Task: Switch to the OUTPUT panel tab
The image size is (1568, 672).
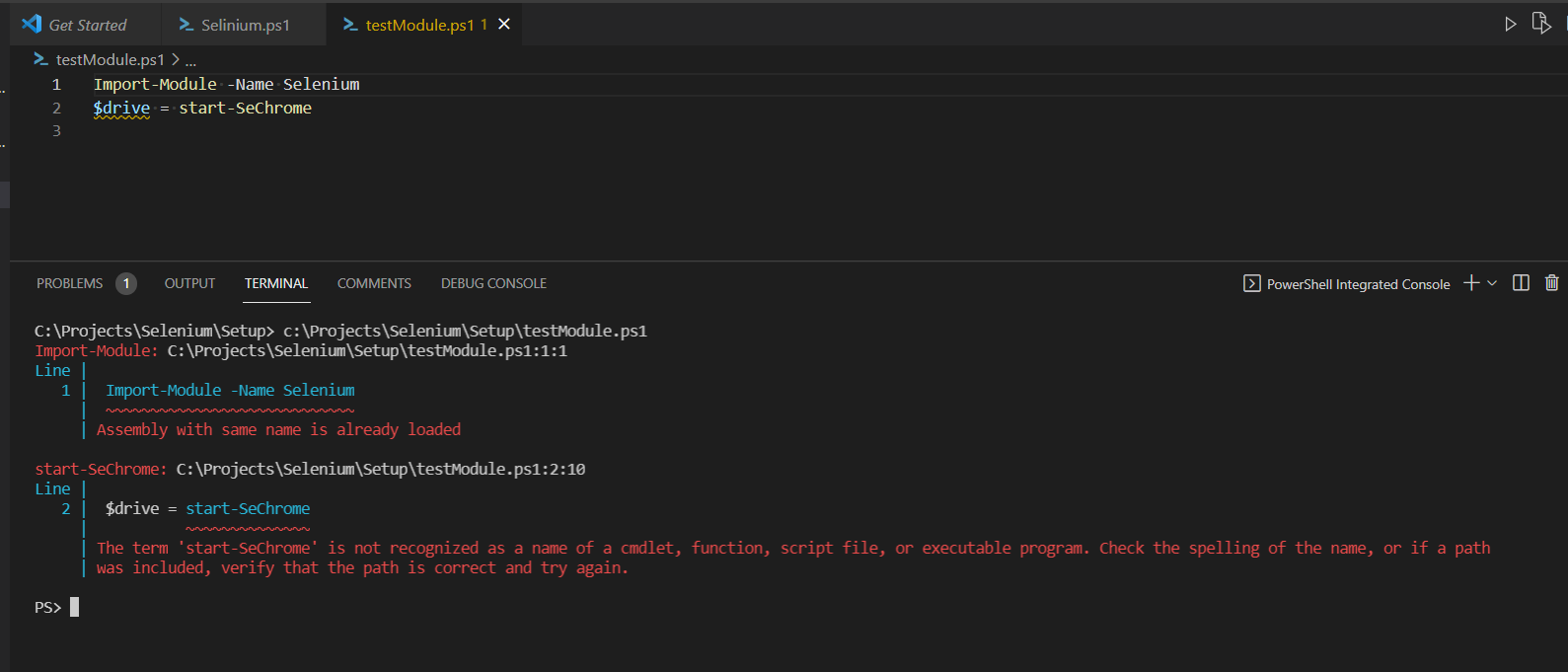Action: coord(189,283)
